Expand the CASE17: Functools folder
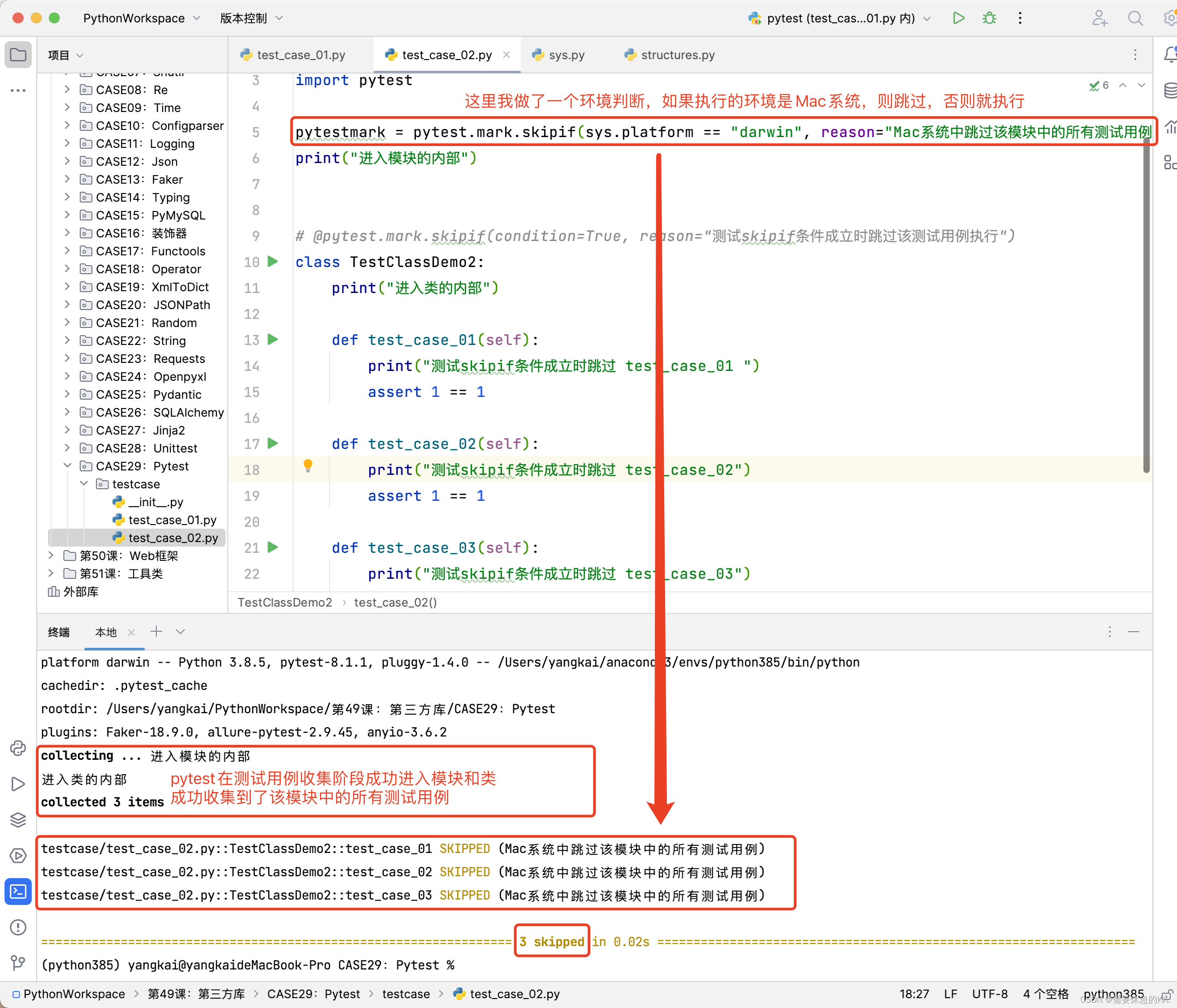 coord(67,250)
